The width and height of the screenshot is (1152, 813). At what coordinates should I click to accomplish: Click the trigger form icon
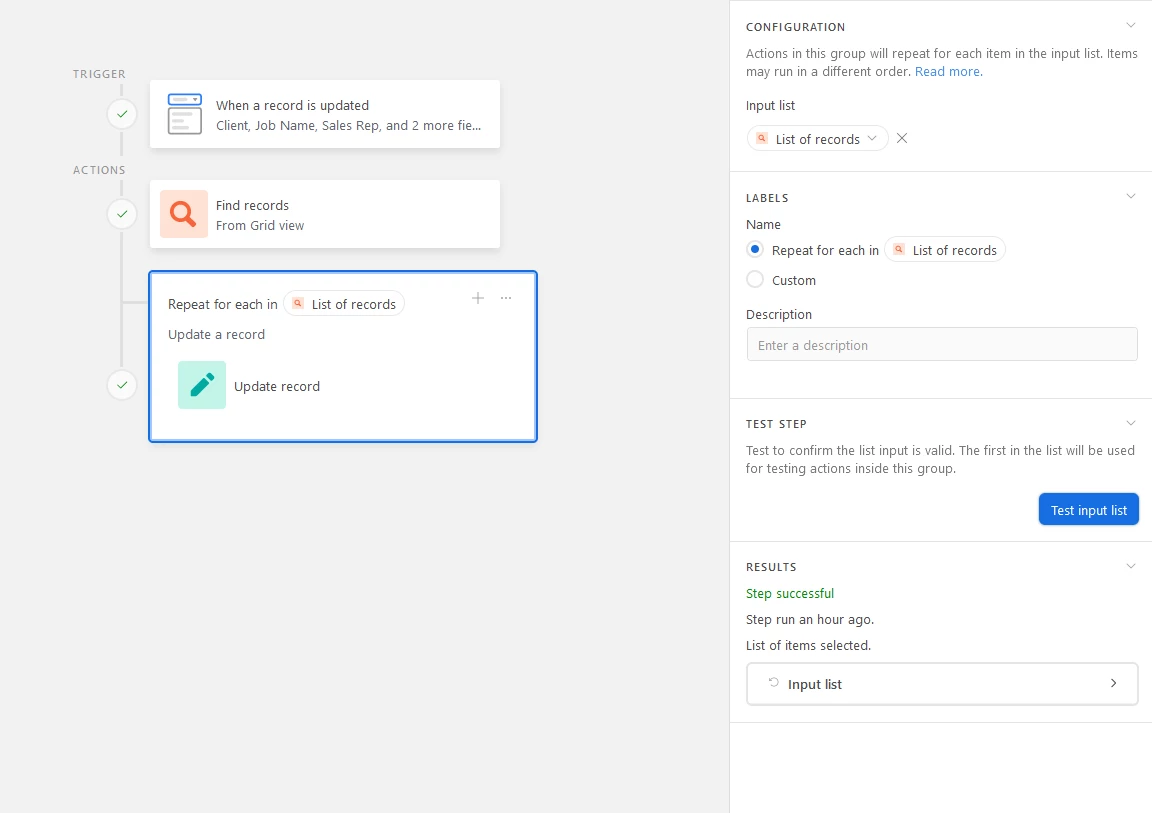(x=184, y=114)
